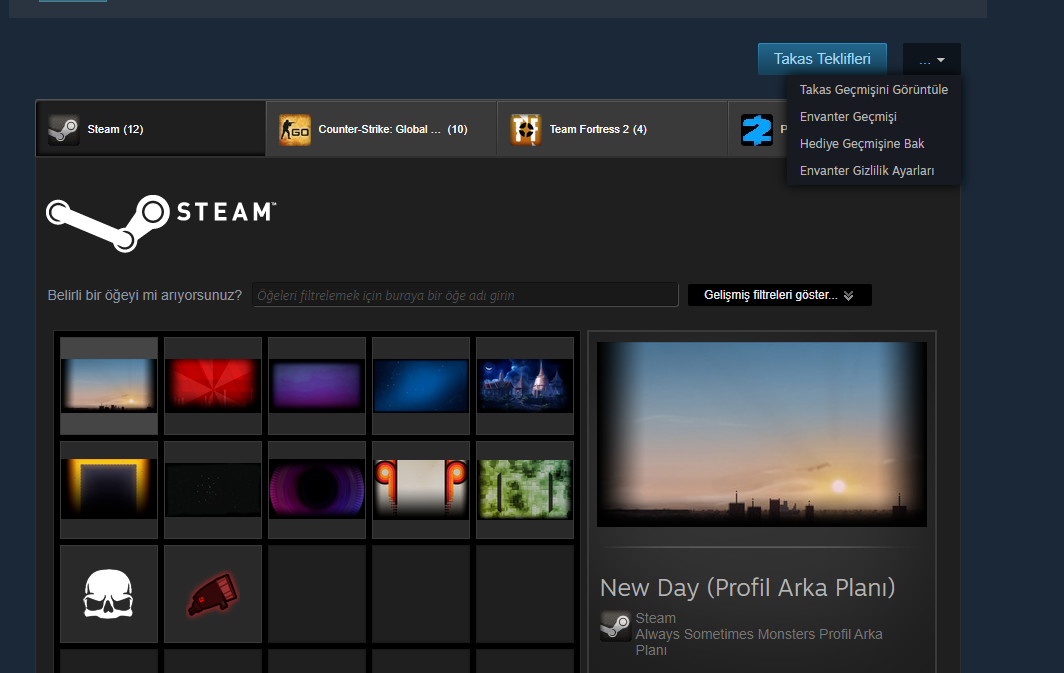Select the red gun emoticon item
The width and height of the screenshot is (1064, 673).
click(213, 594)
